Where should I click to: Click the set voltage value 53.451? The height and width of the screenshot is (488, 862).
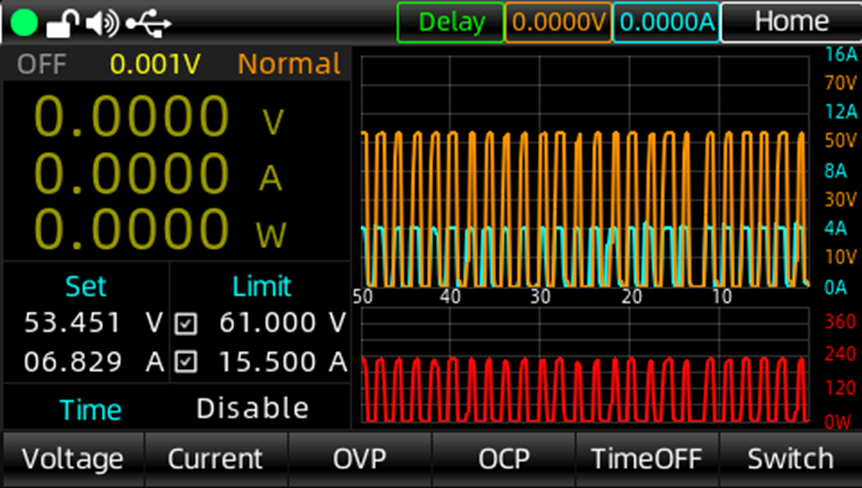[73, 323]
